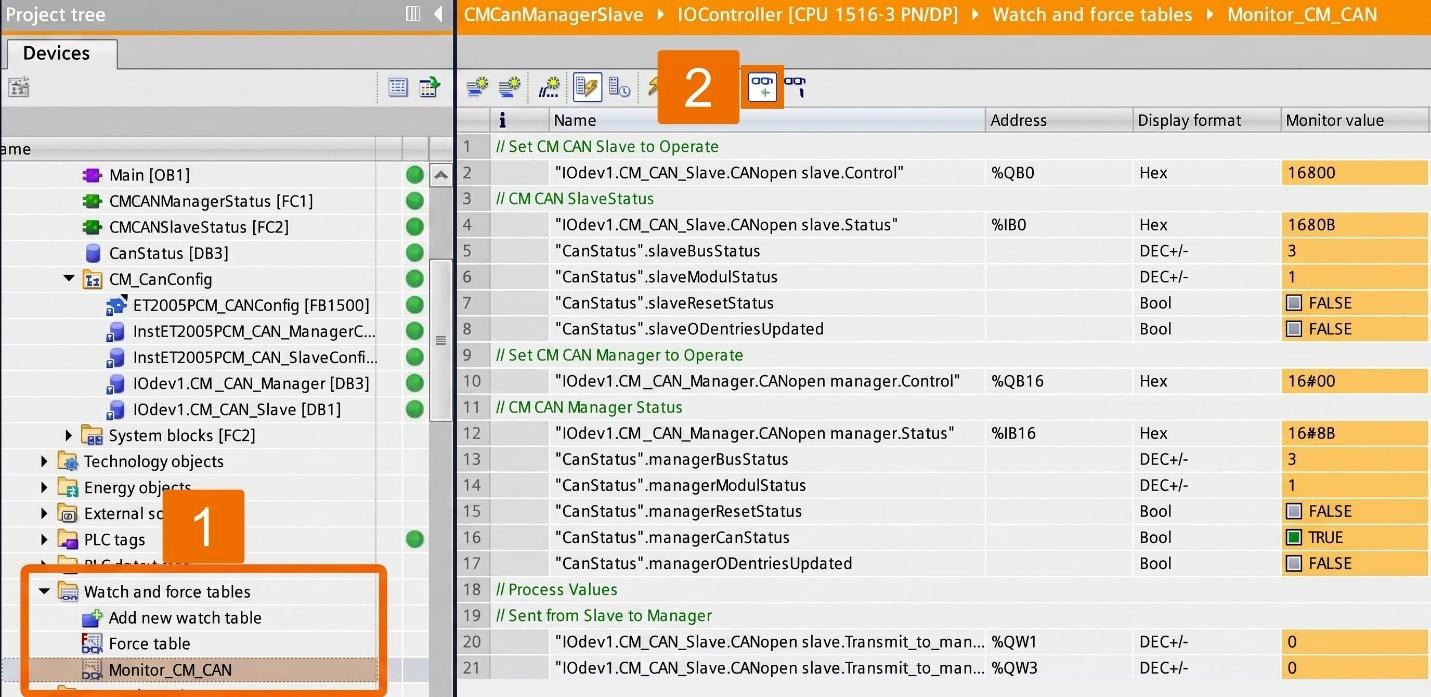Click the Main [OB1] block icon
1431x697 pixels.
[x=93, y=175]
